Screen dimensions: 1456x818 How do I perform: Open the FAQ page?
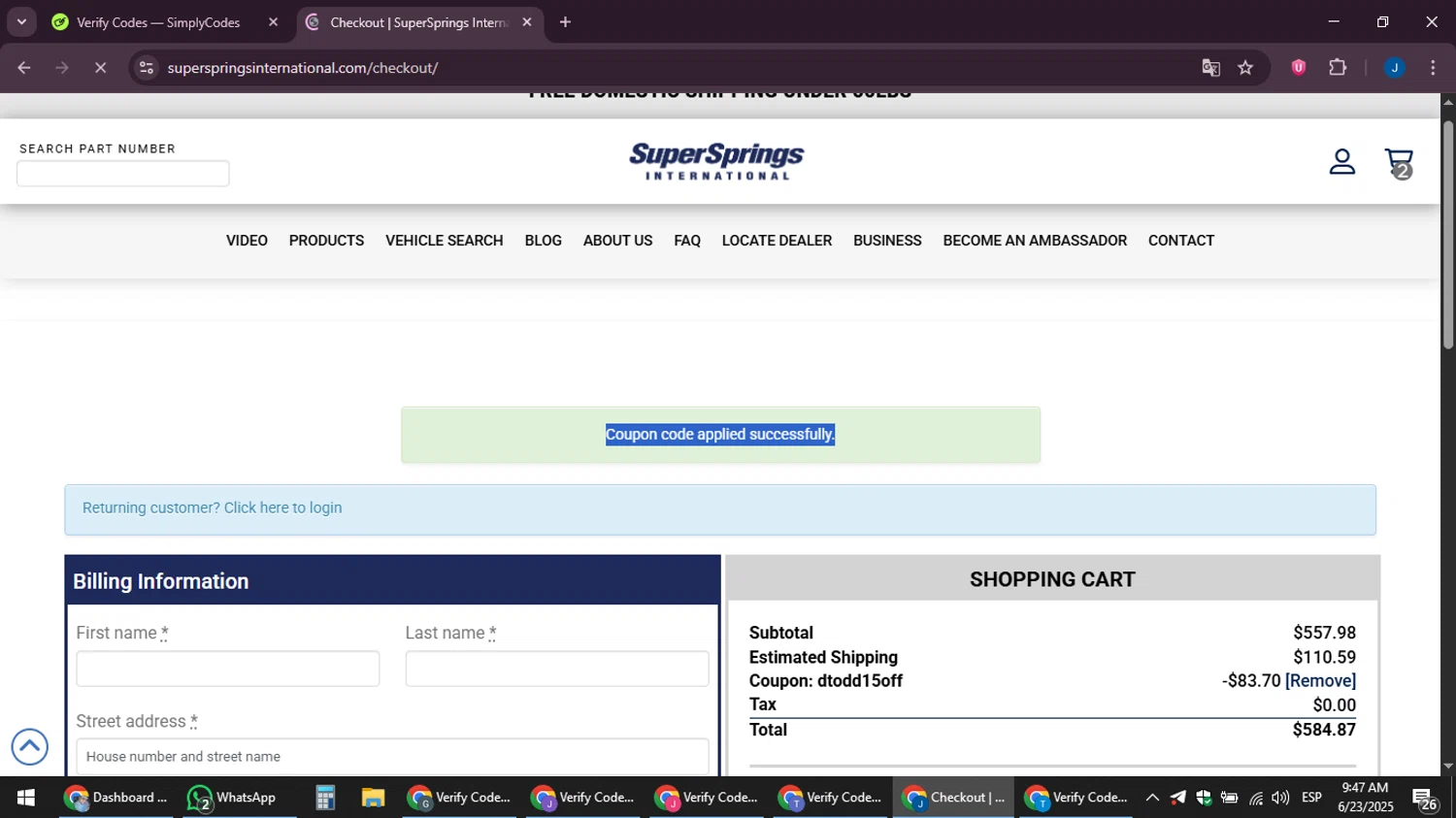point(687,241)
